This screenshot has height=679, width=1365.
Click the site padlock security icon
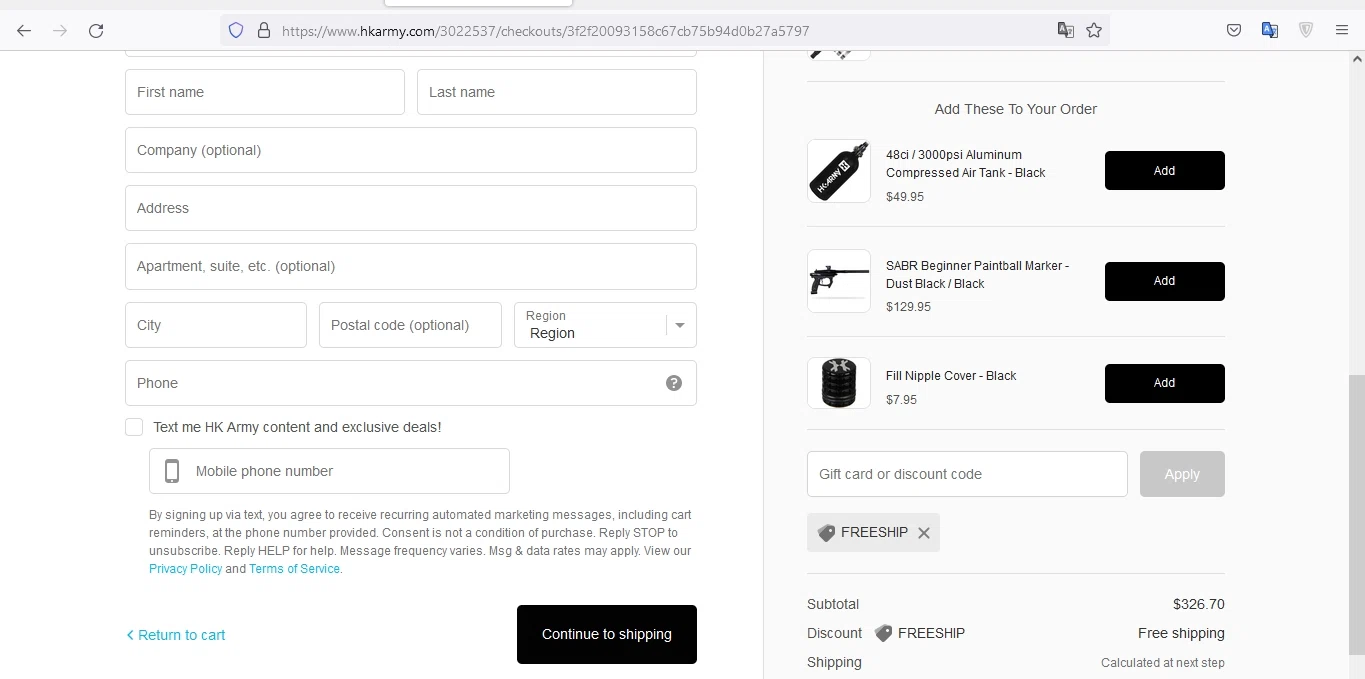[264, 30]
